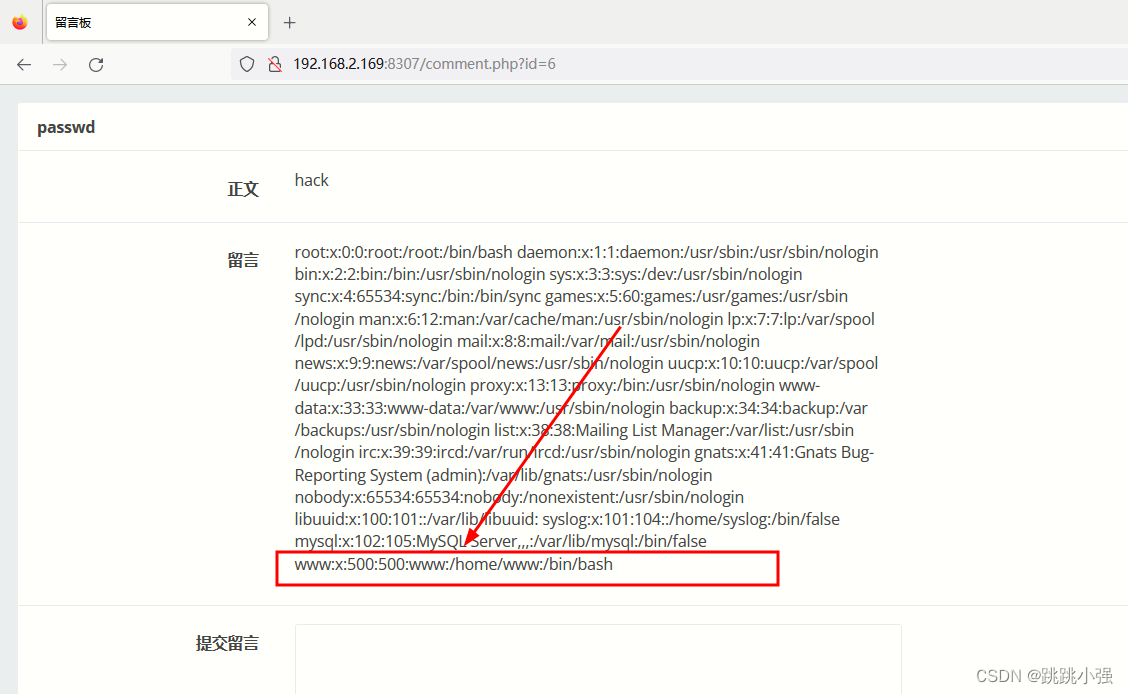Select the line starting with libuuid:x:100:101
The width and height of the screenshot is (1128, 694).
pyautogui.click(x=567, y=519)
